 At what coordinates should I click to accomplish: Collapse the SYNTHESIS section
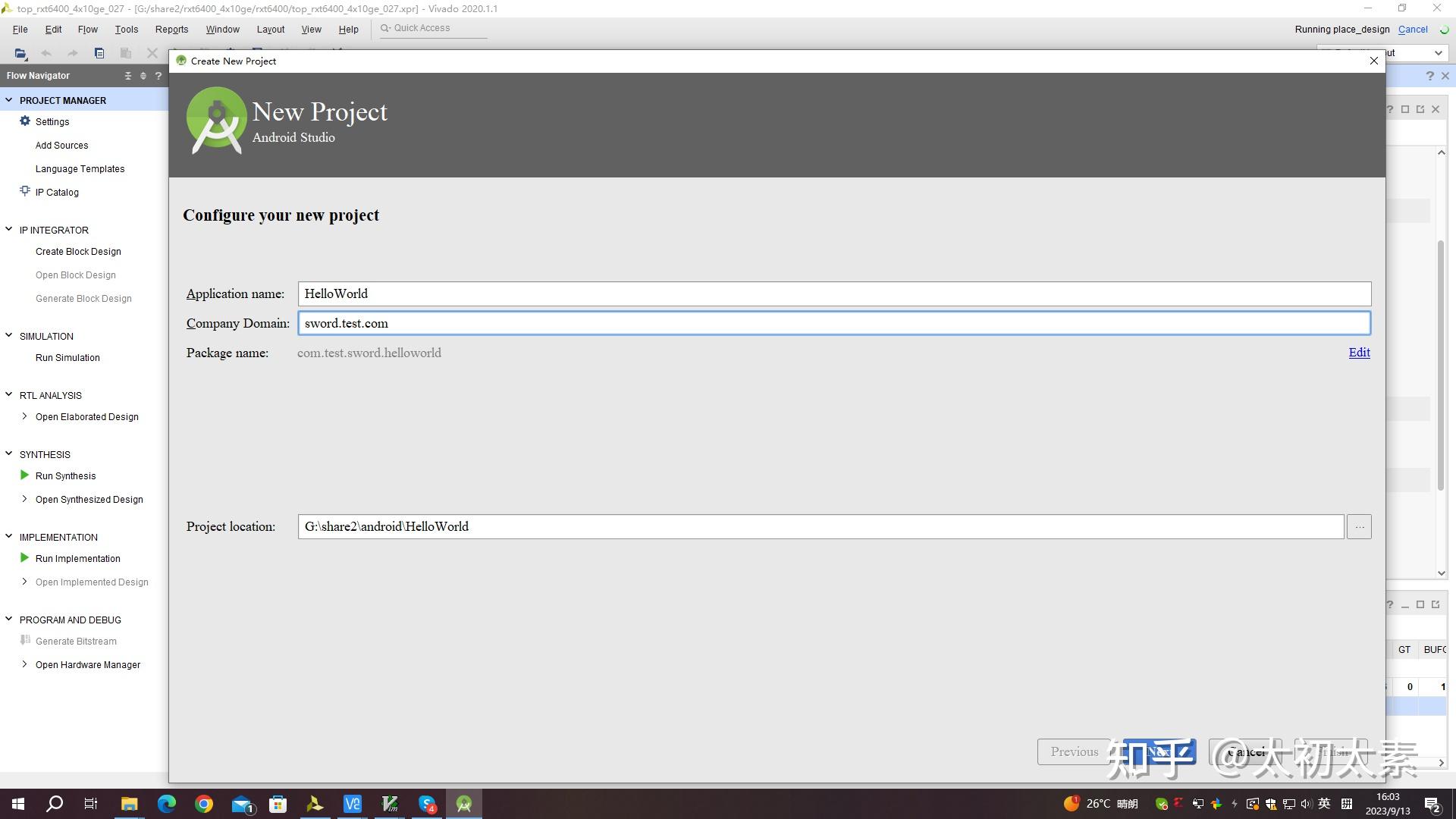9,454
